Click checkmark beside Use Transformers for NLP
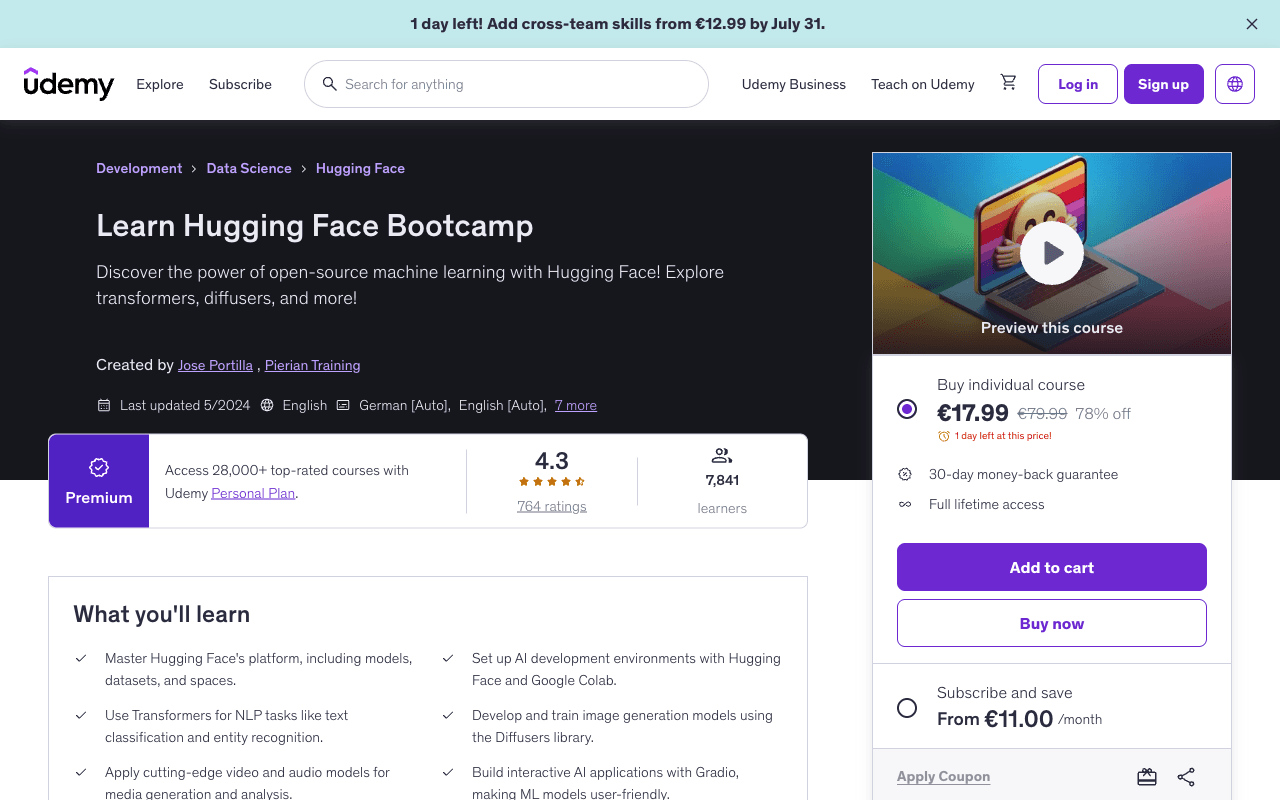Image resolution: width=1280 pixels, height=800 pixels. coord(80,715)
